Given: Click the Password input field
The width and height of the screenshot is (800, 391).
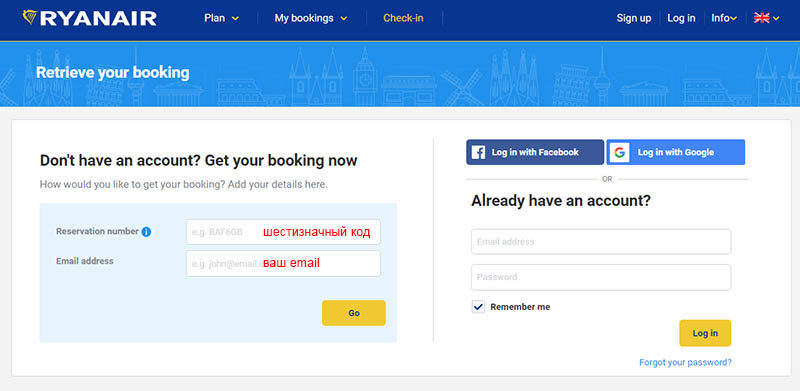Looking at the screenshot, I should point(601,277).
